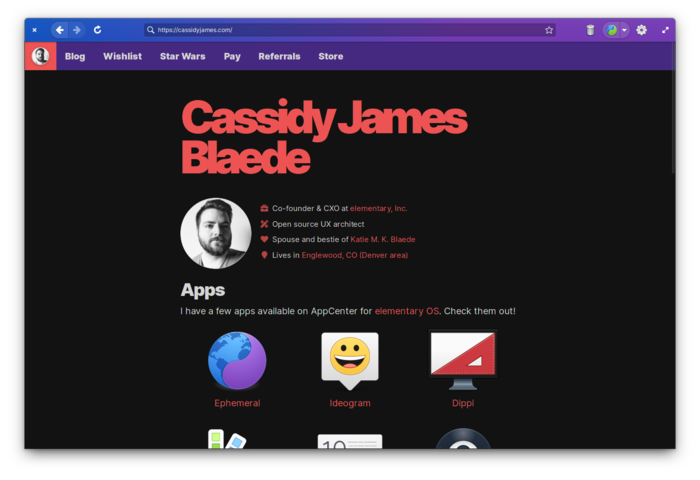Image resolution: width=700 pixels, height=480 pixels.
Task: Click the Dippi monitor app icon
Action: coord(462,360)
